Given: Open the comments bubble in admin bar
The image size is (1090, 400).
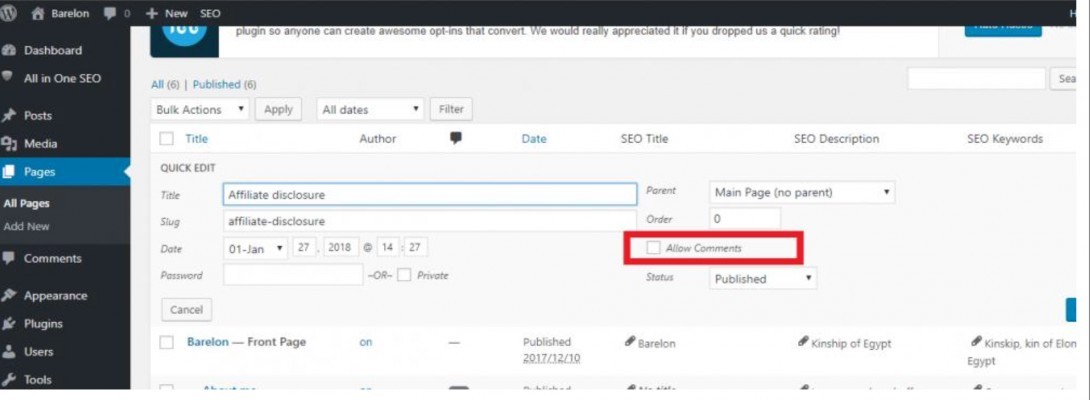Looking at the screenshot, I should tap(111, 14).
